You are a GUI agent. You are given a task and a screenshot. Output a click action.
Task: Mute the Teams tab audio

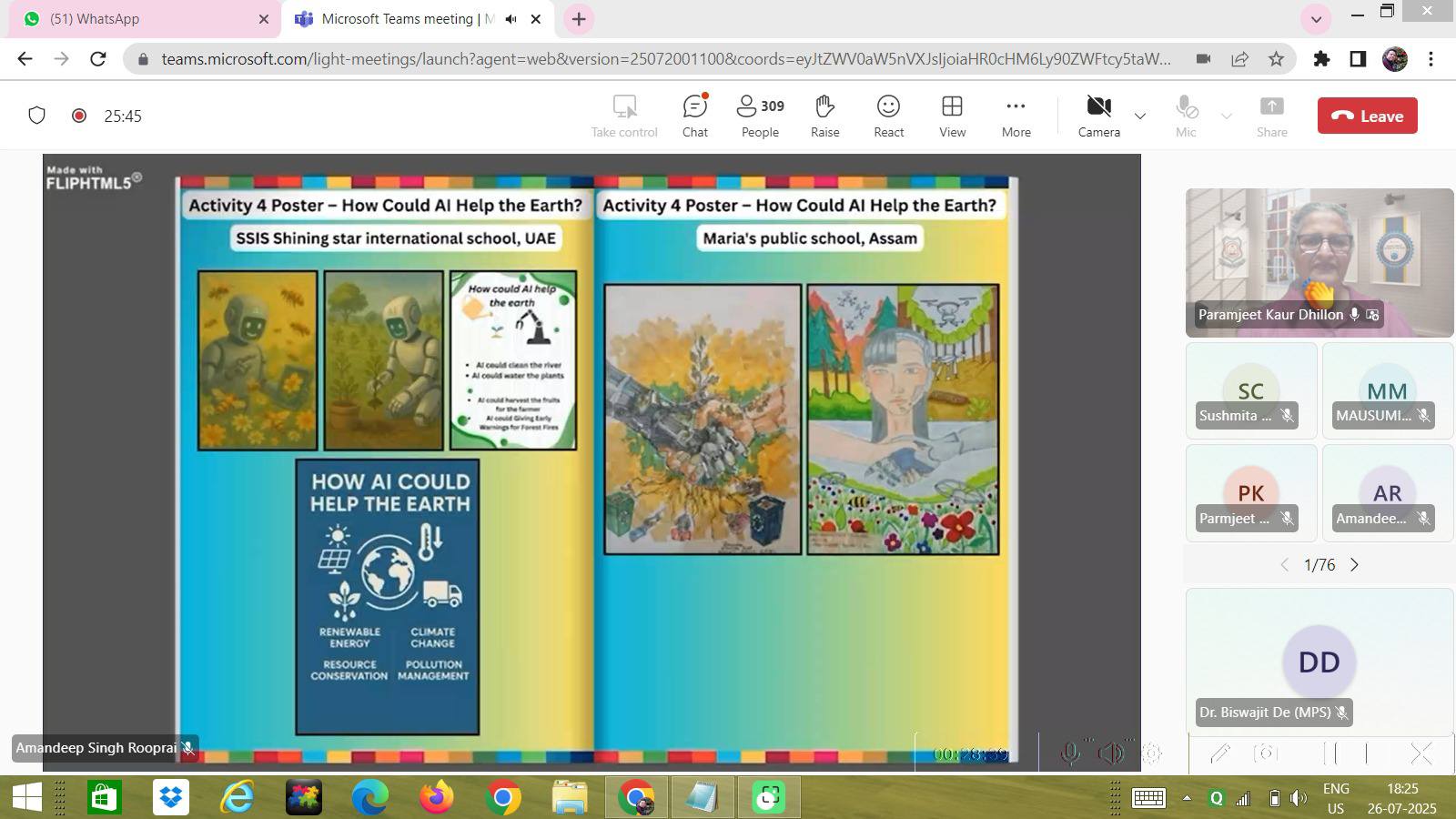click(x=511, y=19)
